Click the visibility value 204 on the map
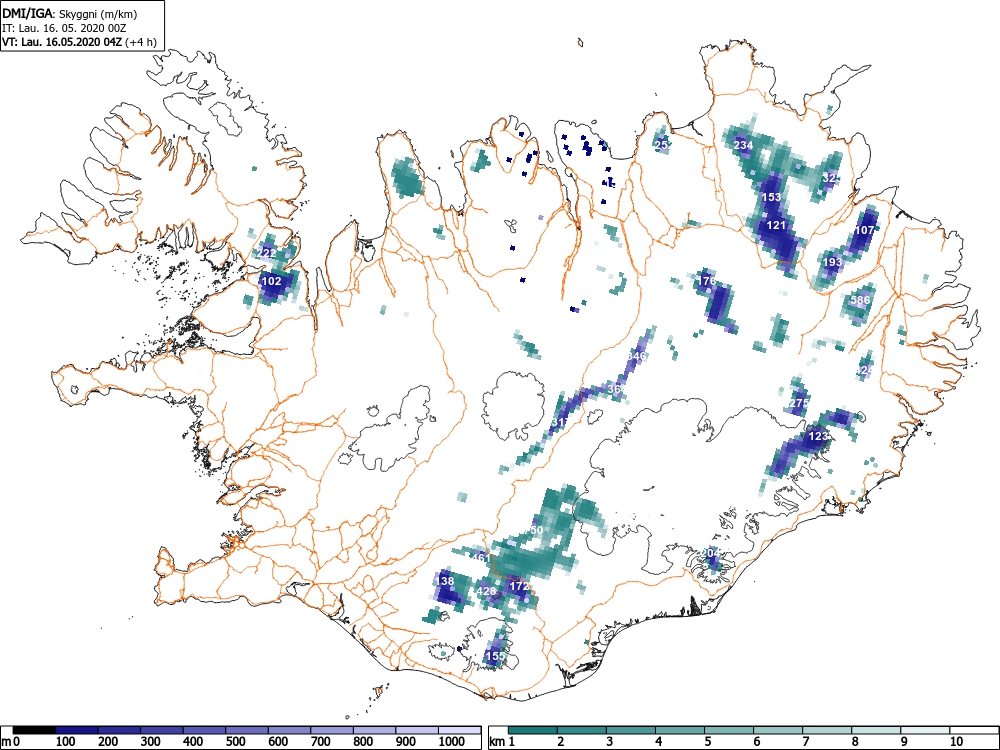 click(x=710, y=552)
